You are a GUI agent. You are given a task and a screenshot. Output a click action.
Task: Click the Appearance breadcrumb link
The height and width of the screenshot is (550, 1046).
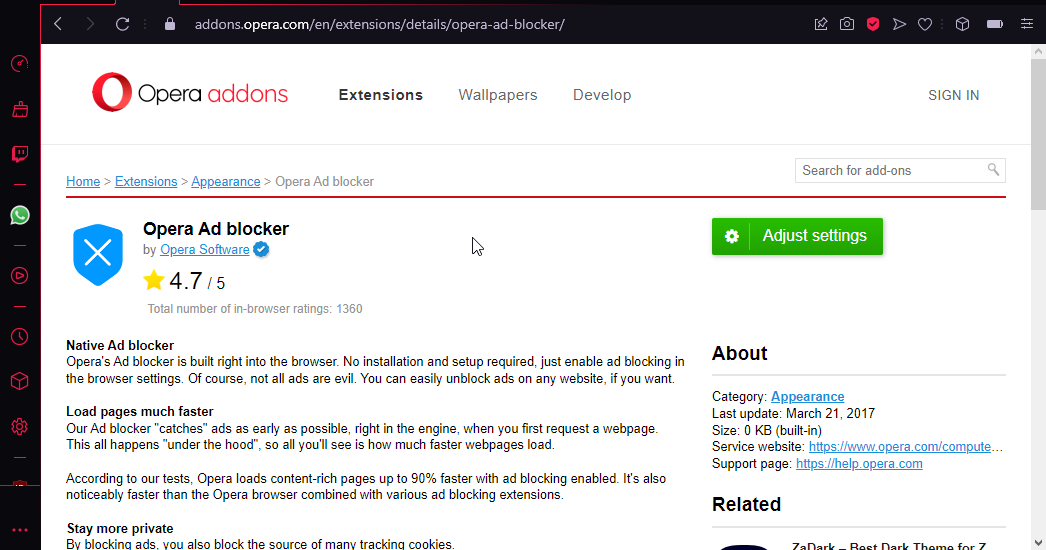tap(225, 182)
